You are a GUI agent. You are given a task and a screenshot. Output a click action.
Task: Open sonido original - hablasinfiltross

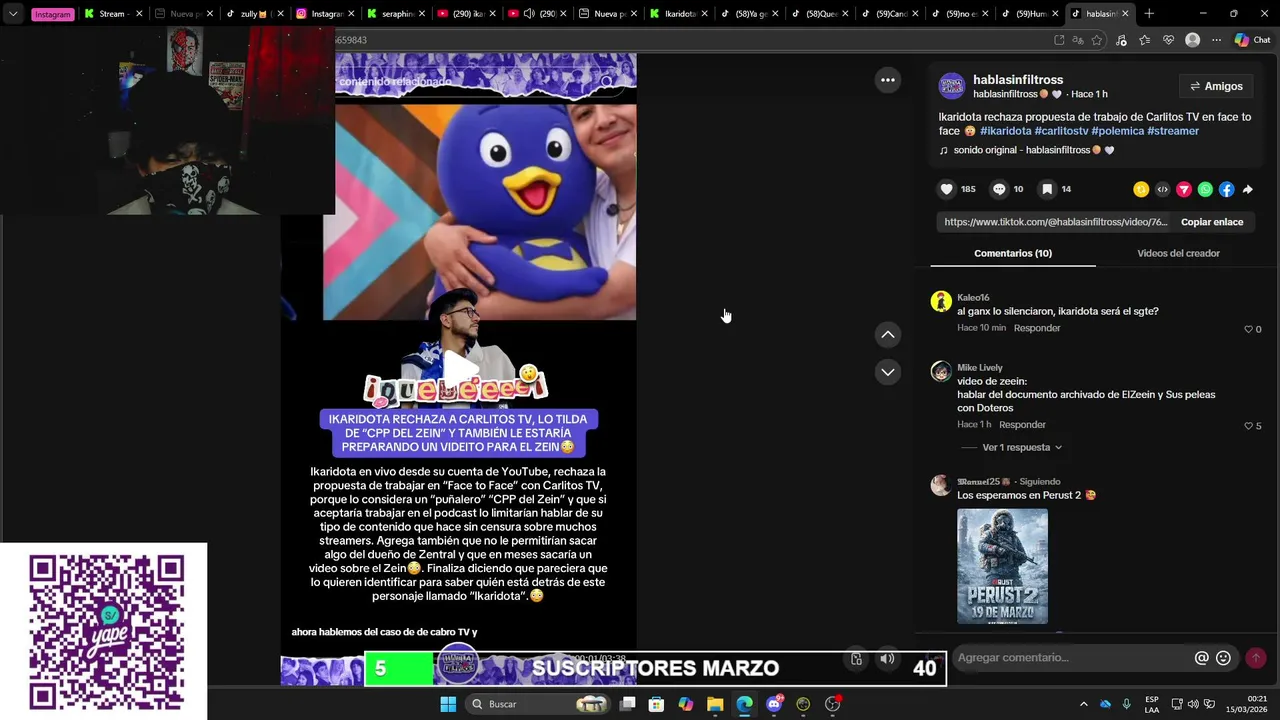(1026, 150)
